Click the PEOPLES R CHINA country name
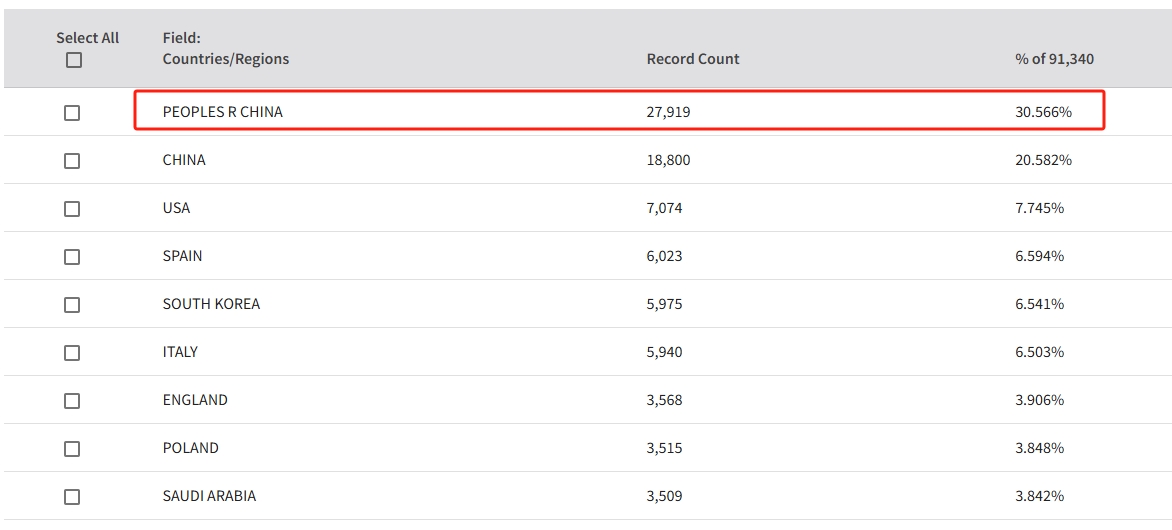The height and width of the screenshot is (530, 1172). (223, 112)
